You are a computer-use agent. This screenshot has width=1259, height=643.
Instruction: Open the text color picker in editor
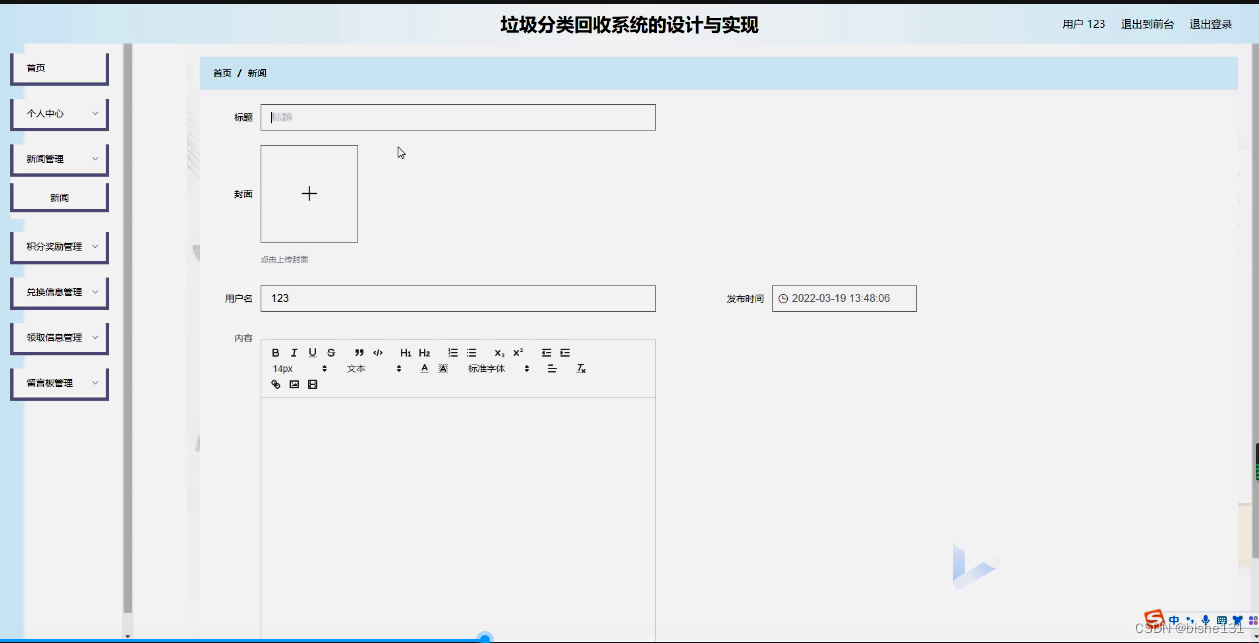pyautogui.click(x=424, y=369)
